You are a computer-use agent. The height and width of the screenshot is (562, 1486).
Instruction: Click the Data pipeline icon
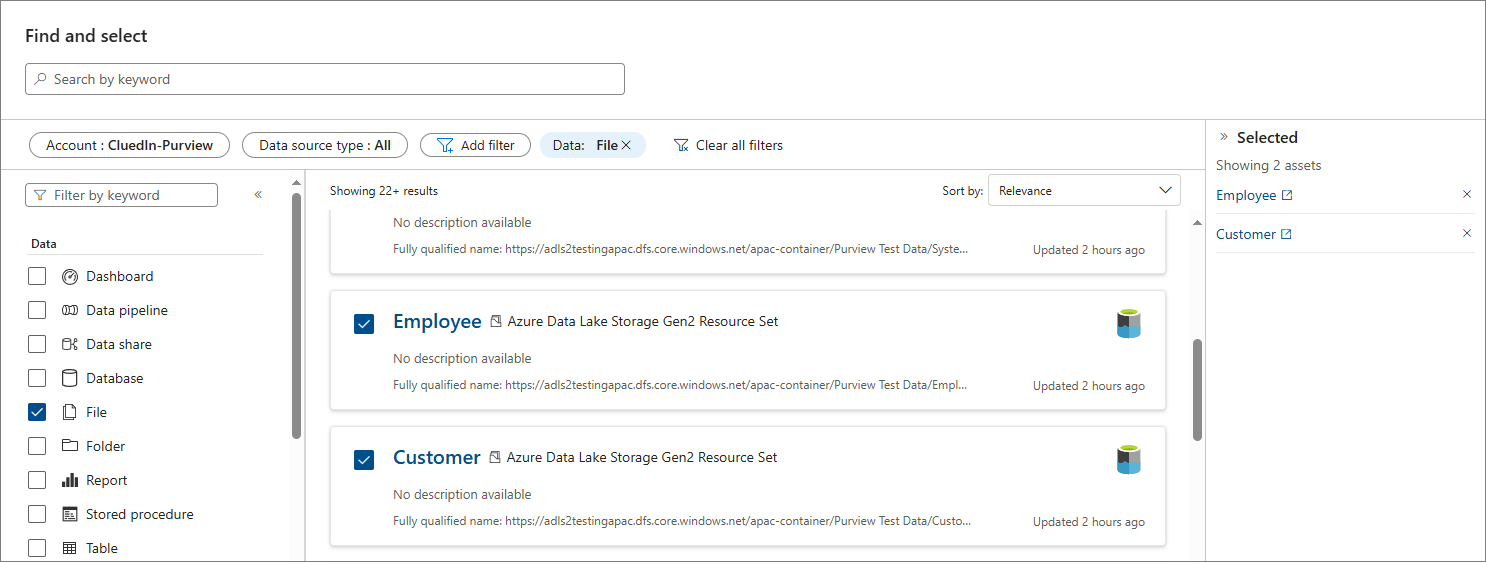[x=70, y=310]
